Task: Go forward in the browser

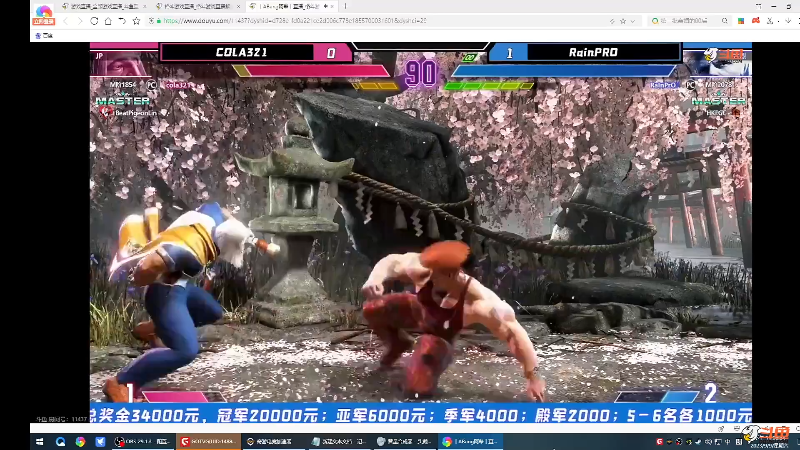Action: tap(80, 21)
